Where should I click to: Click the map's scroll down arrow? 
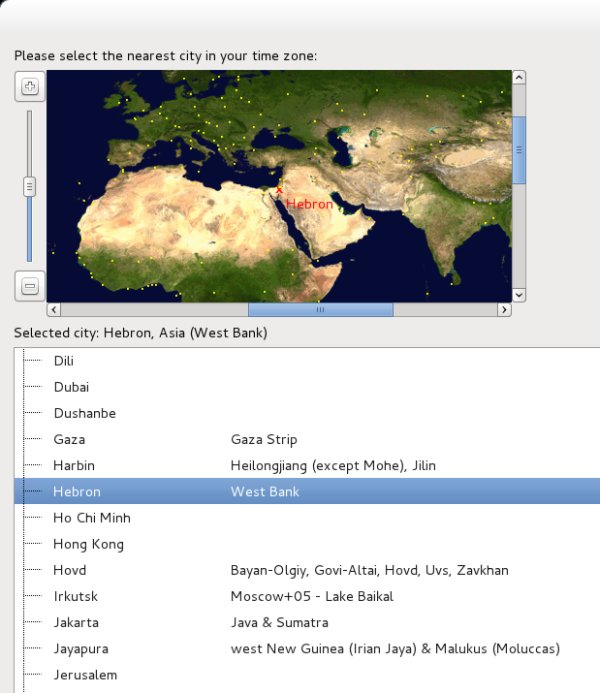[519, 295]
